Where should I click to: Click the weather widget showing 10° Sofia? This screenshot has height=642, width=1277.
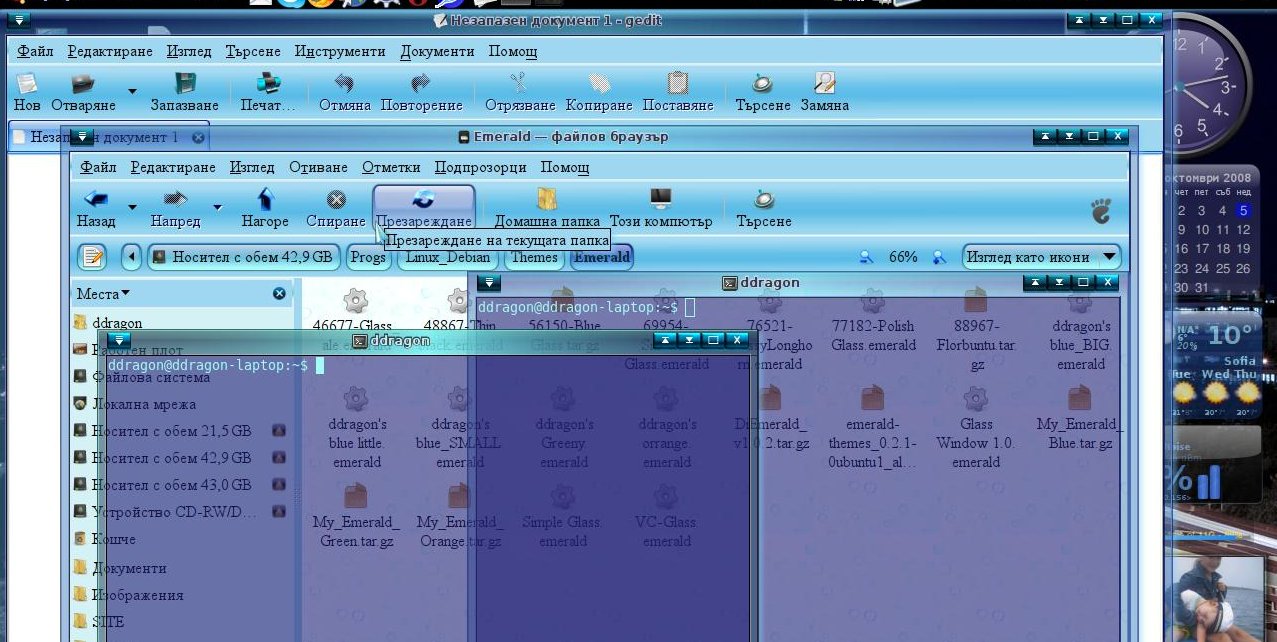(x=1213, y=366)
